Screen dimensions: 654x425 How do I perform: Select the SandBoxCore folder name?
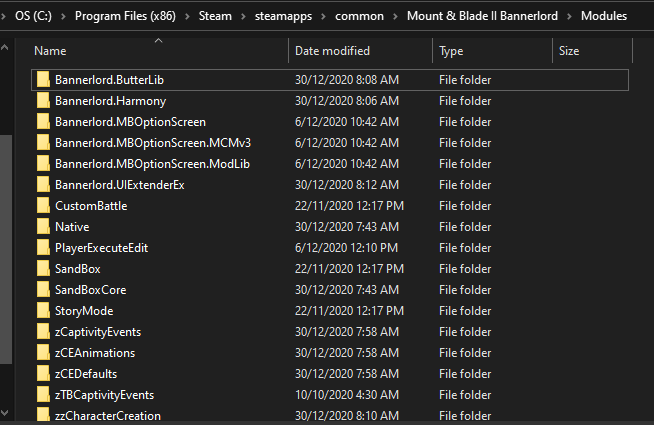click(91, 290)
